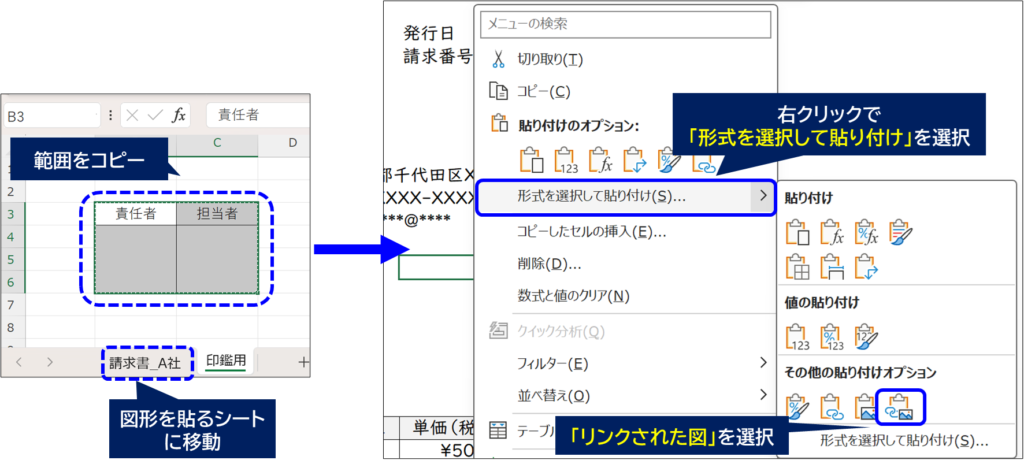Select コピーしたセルの挿入(E)... menu item
The height and width of the screenshot is (464, 1024).
click(591, 231)
